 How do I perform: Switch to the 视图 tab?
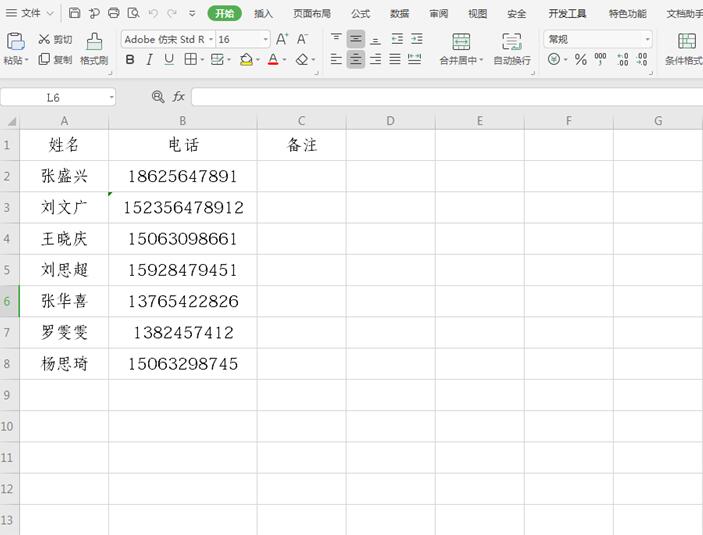(x=477, y=13)
